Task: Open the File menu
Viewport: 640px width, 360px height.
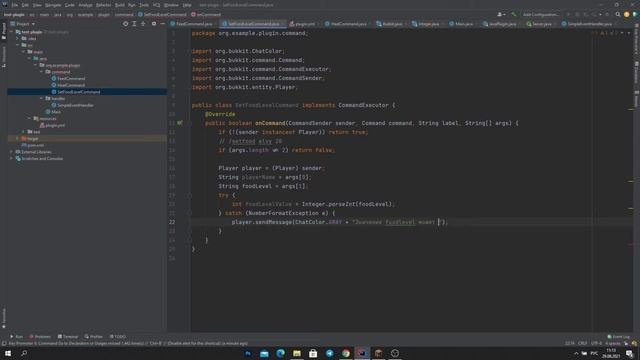Action: click(x=14, y=5)
